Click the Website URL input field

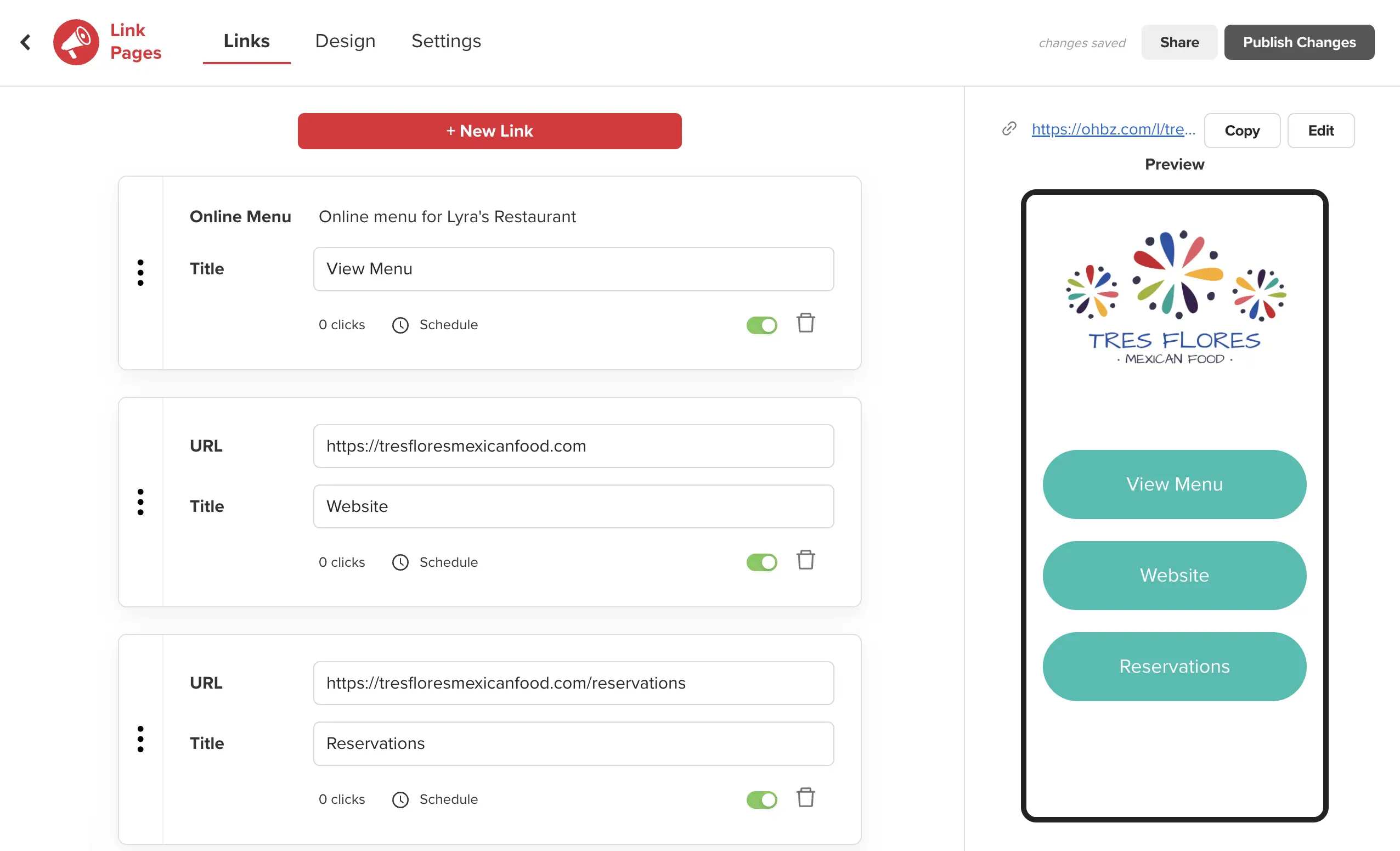[573, 446]
